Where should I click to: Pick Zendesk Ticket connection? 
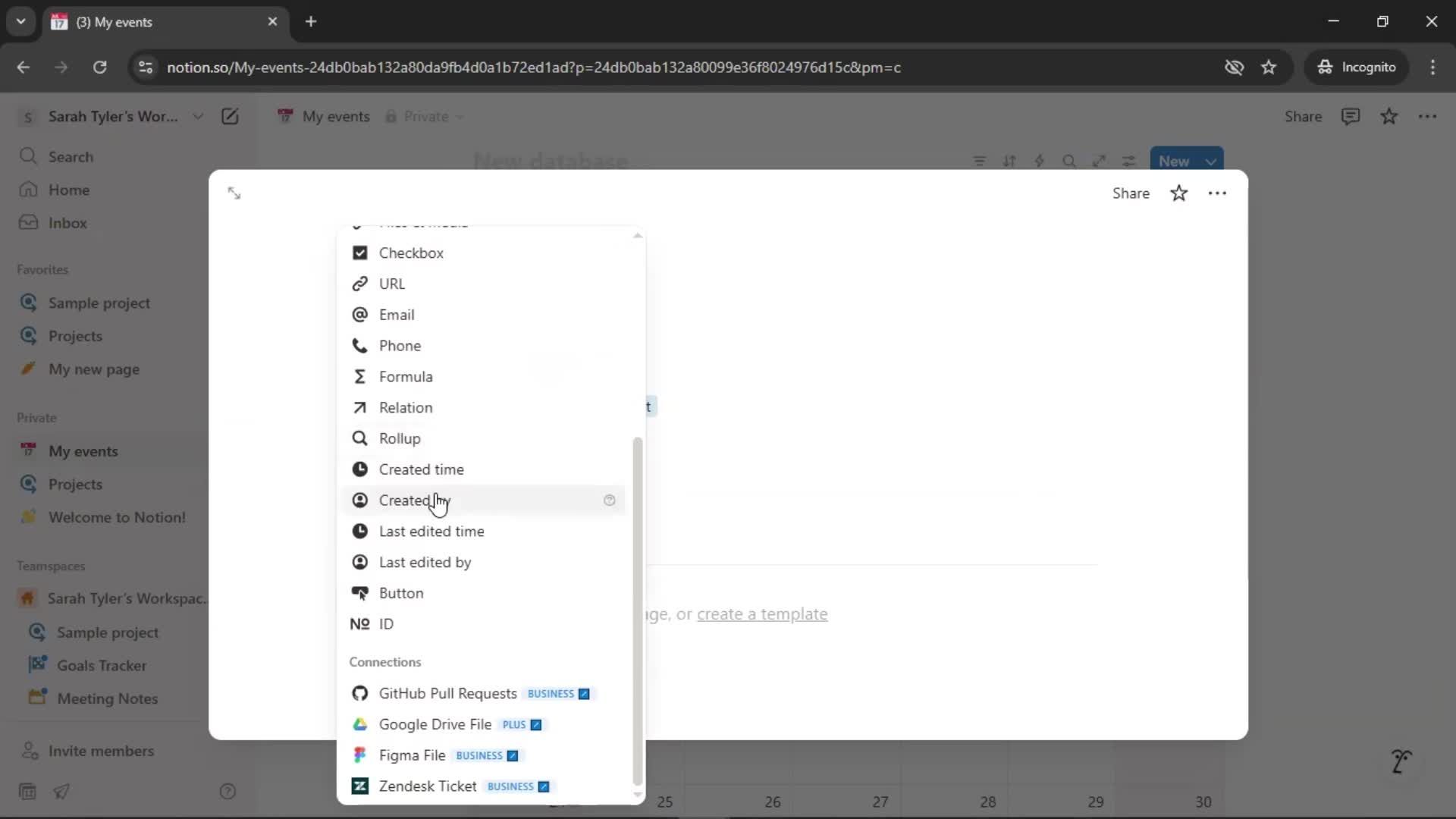click(x=483, y=786)
